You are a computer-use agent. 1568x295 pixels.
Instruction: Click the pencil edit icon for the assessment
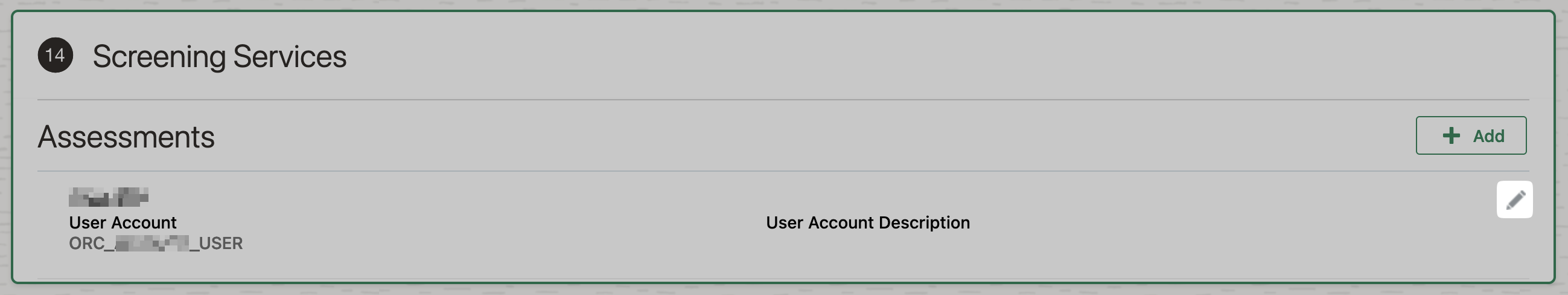(1514, 199)
